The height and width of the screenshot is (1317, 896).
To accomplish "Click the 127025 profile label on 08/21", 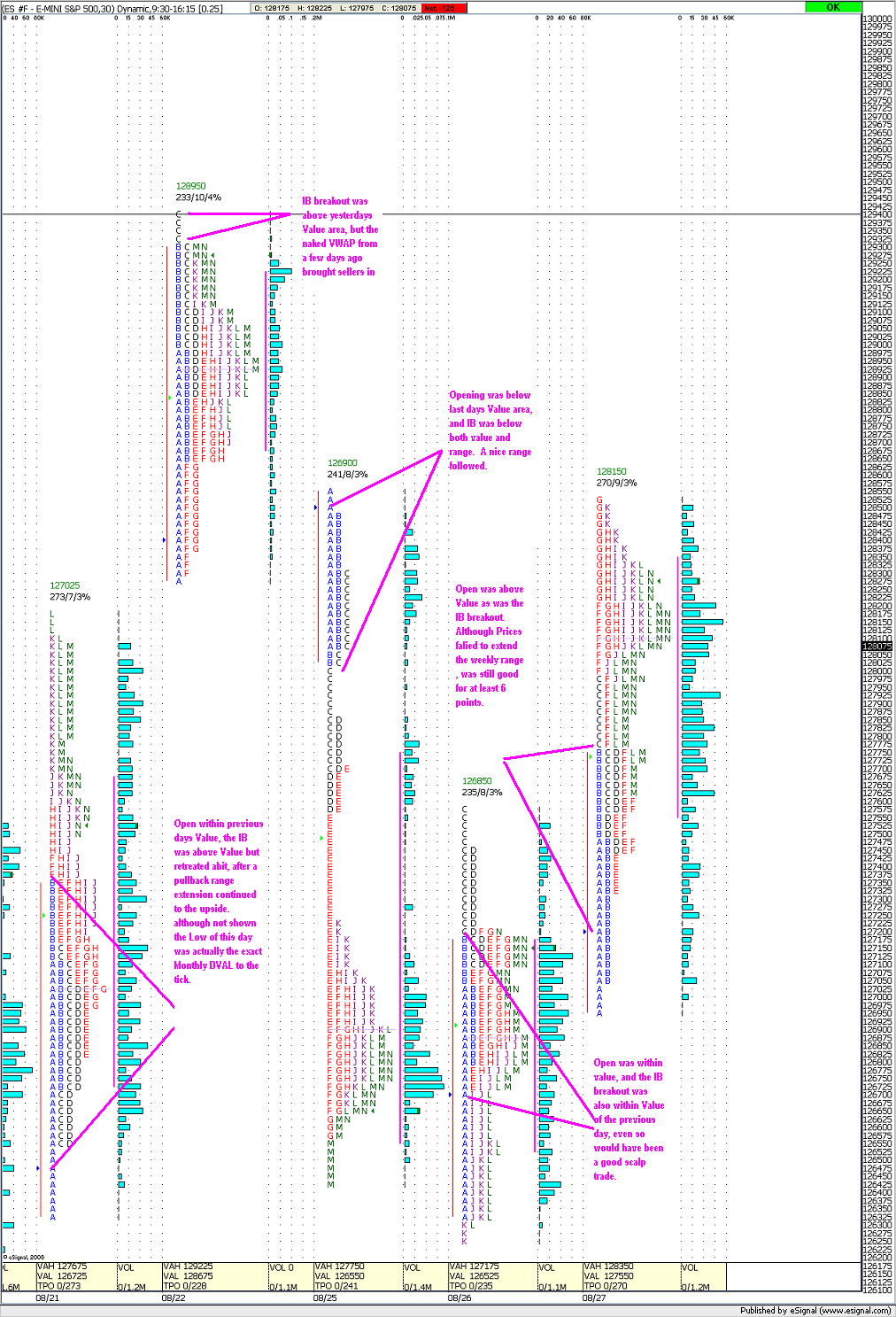I will click(x=65, y=586).
